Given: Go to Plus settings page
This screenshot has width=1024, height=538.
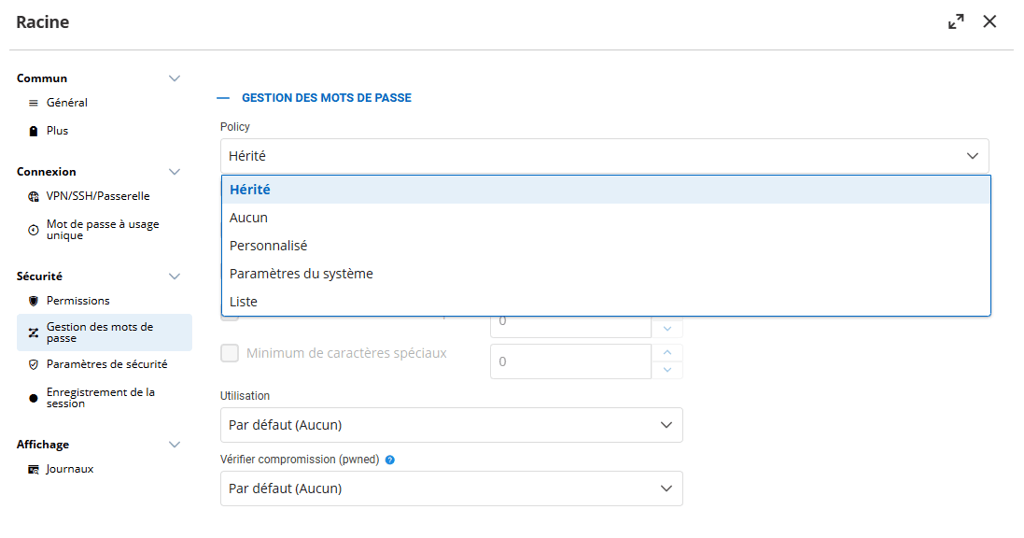Looking at the screenshot, I should (57, 131).
